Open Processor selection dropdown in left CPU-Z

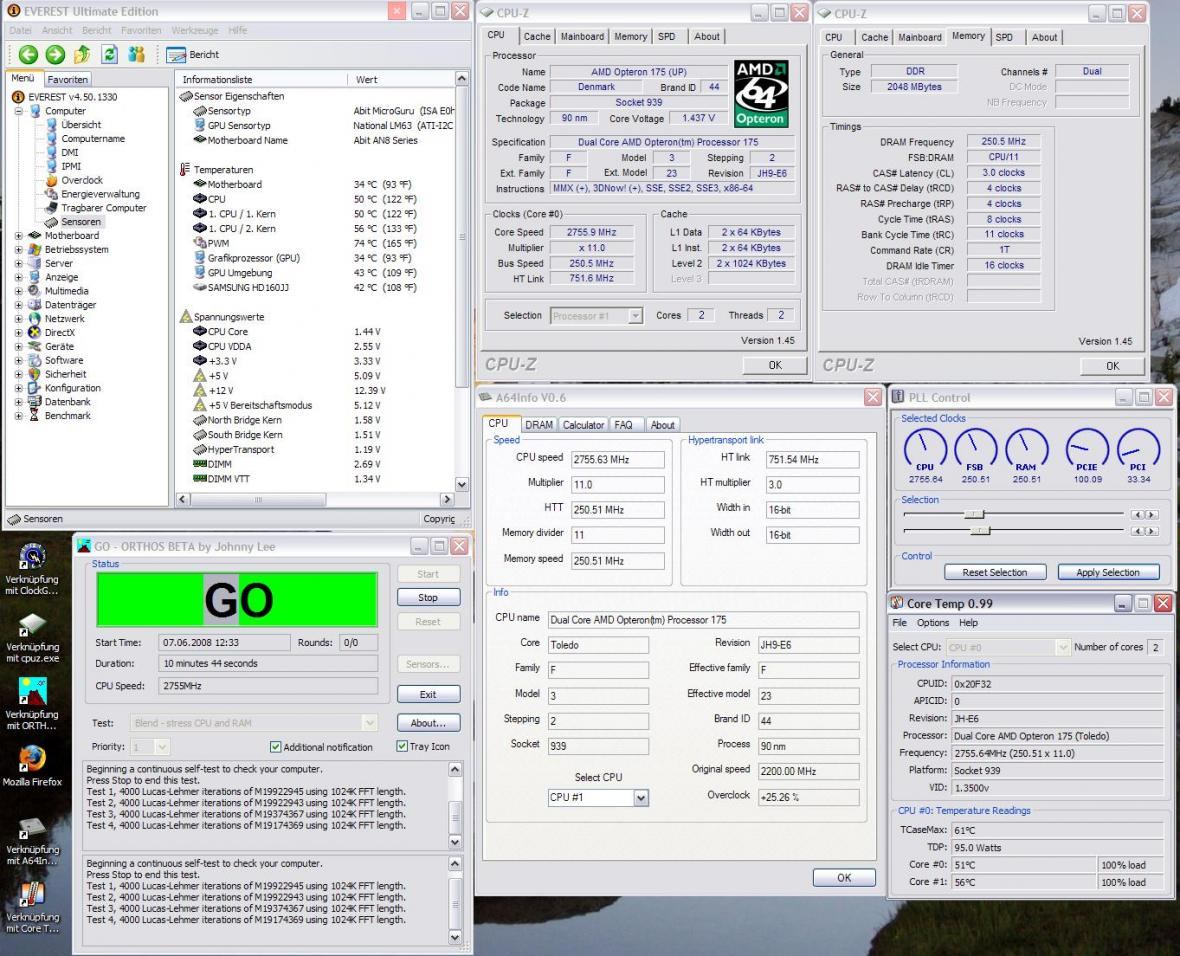635,316
